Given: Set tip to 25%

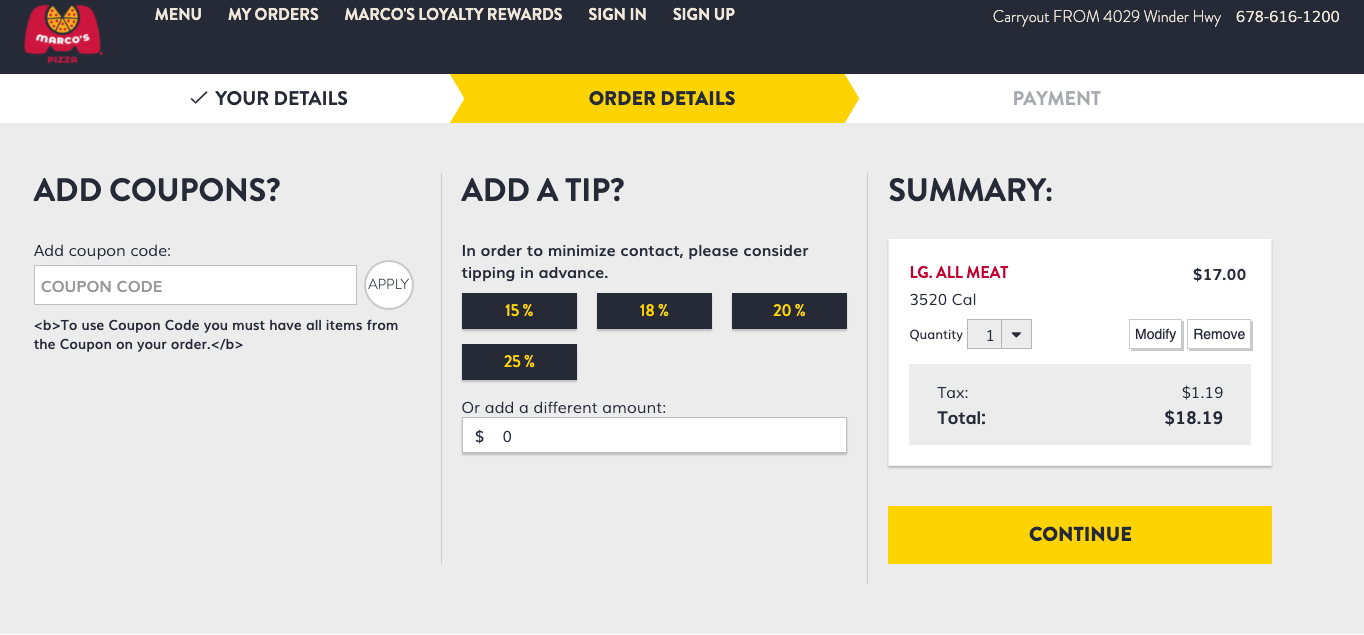Looking at the screenshot, I should [519, 362].
